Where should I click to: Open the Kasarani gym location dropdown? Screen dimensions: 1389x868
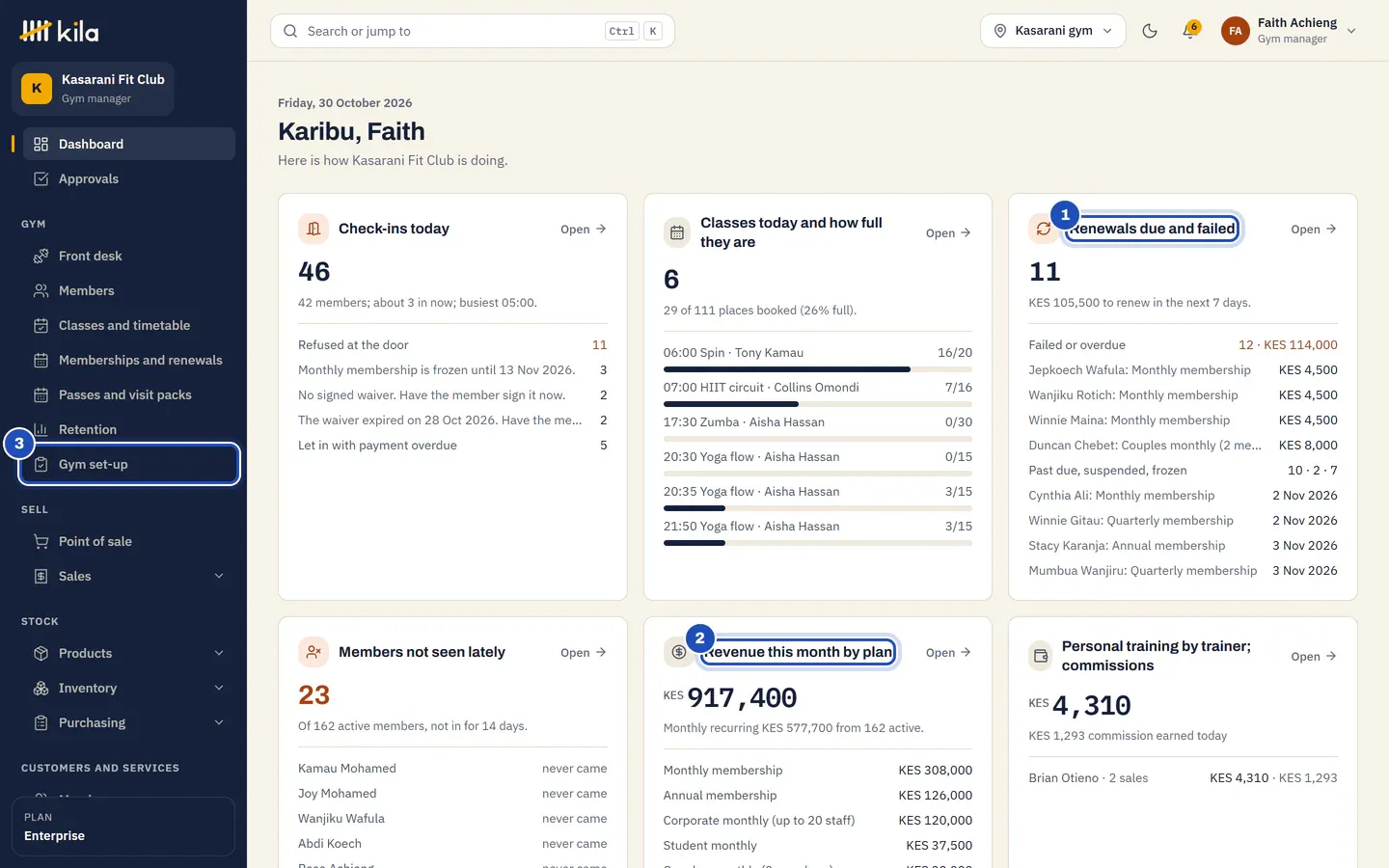point(1053,31)
